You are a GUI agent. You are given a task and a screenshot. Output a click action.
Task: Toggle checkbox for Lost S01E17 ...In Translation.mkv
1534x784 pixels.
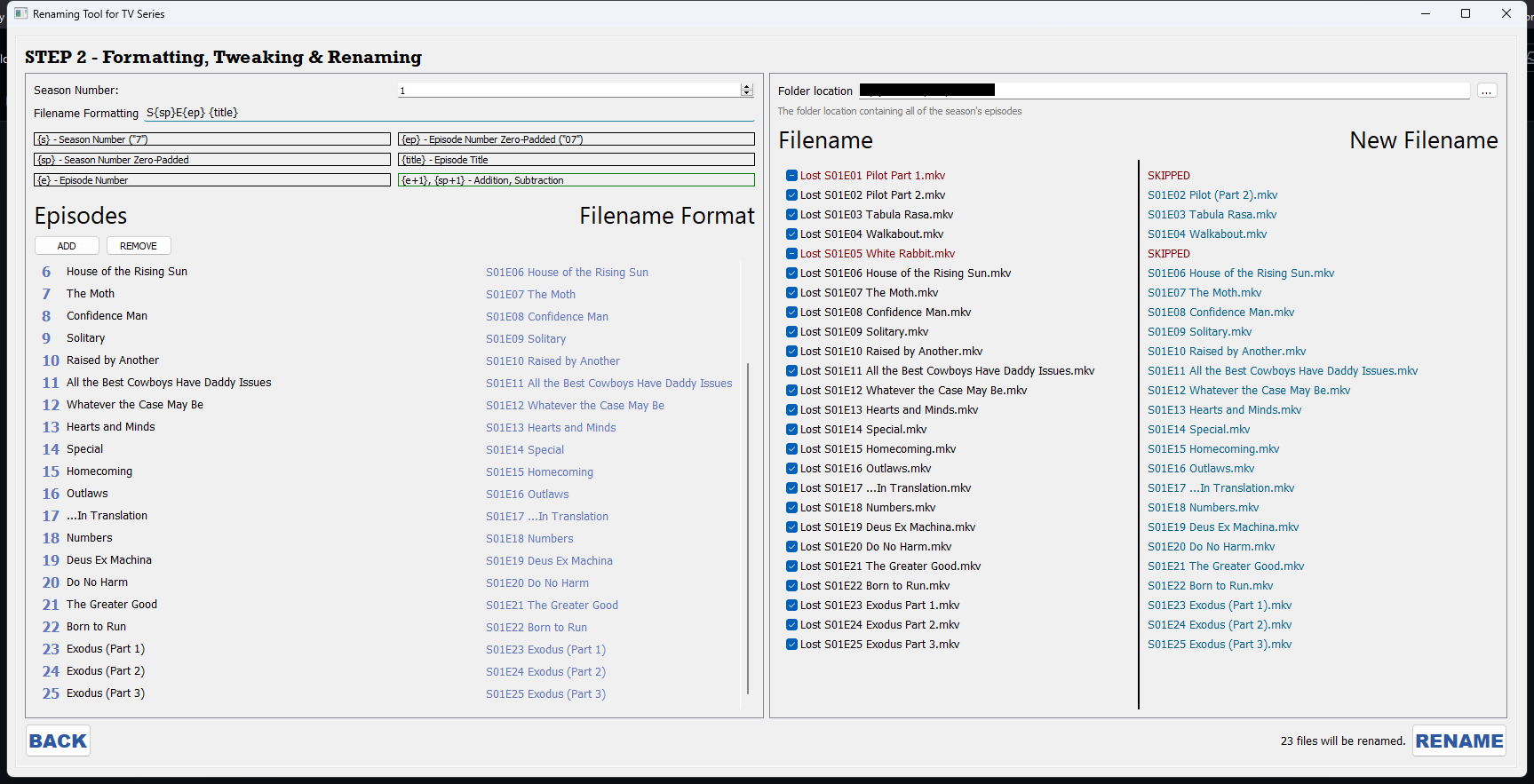coord(791,488)
